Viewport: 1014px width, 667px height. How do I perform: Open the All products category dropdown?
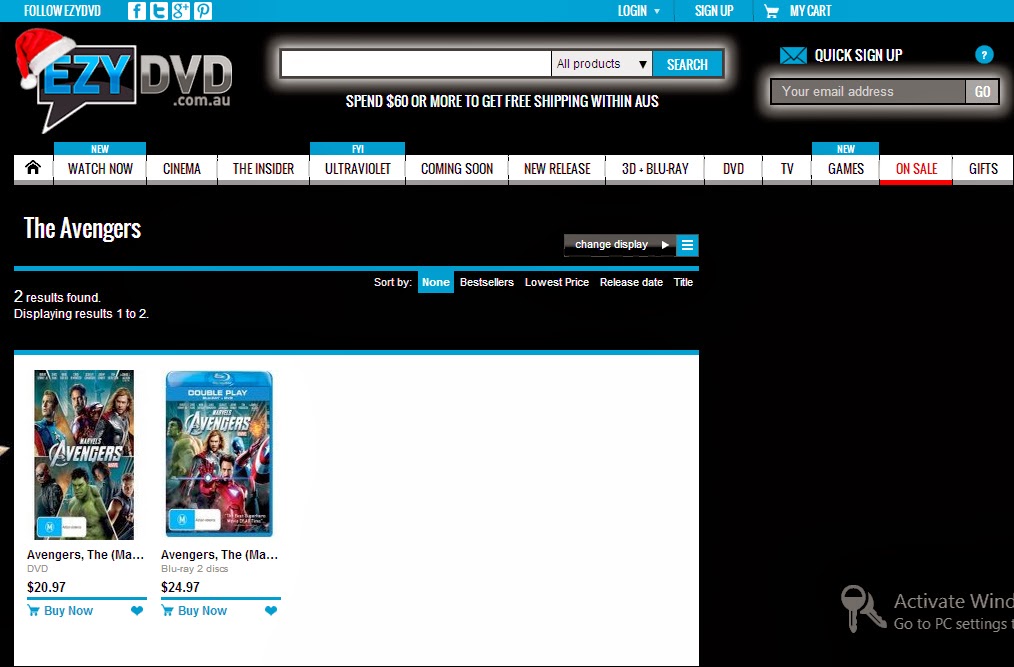[x=602, y=64]
